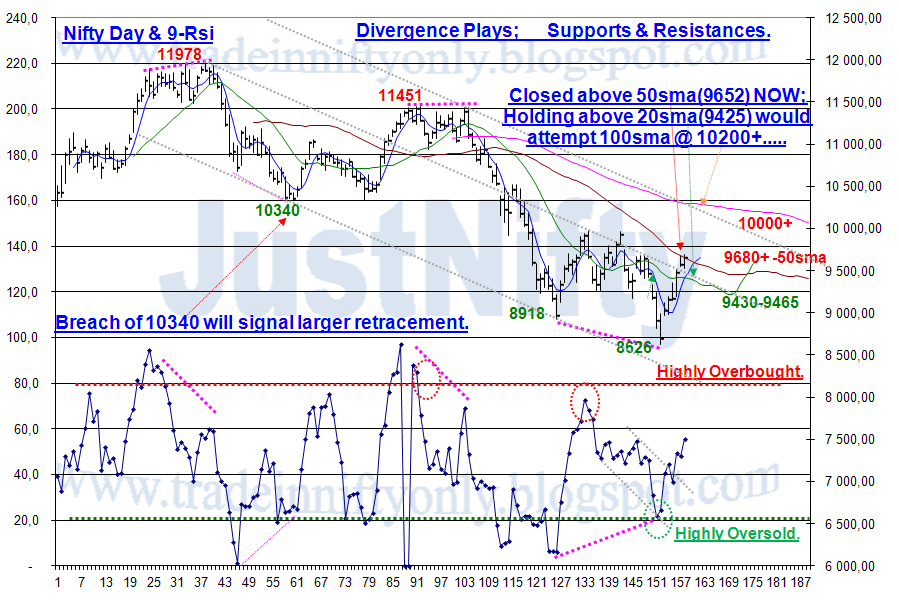This screenshot has width=899, height=612.
Task: Click left axis value 240,0
Action: [x=22, y=18]
